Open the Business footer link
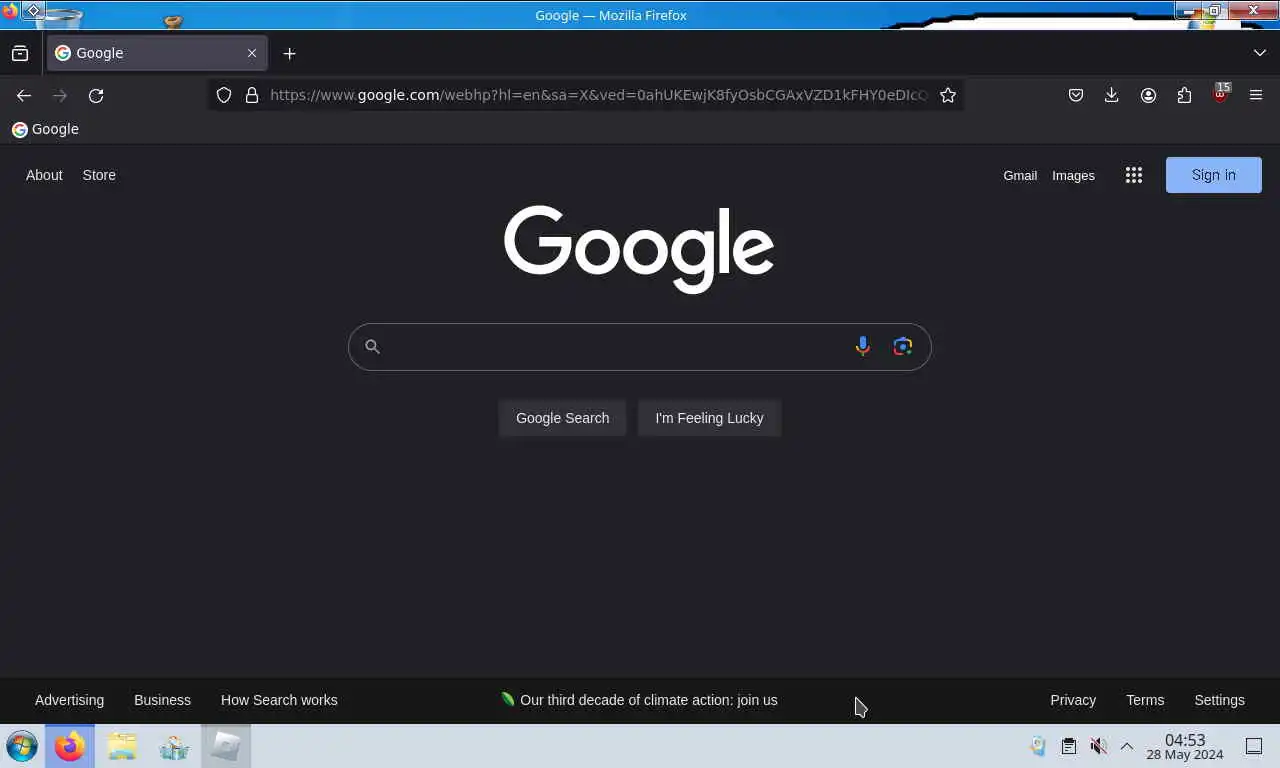Screen dimensions: 1280x768 (x=162, y=700)
